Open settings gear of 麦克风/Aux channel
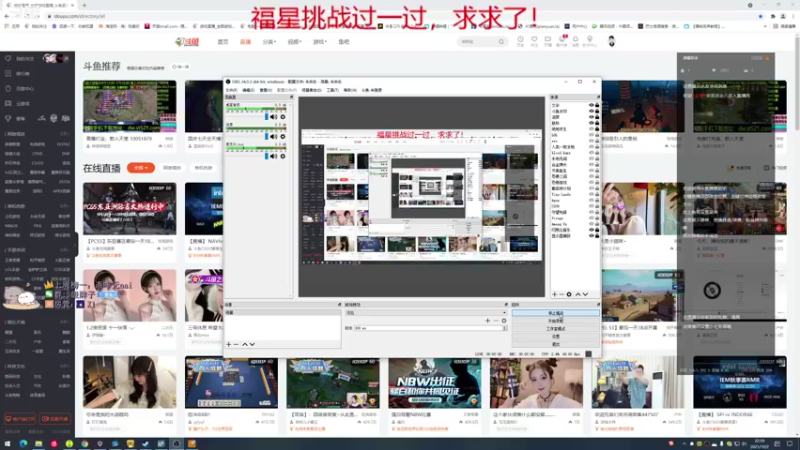Screen dimensions: 800x450 (x=283, y=156)
